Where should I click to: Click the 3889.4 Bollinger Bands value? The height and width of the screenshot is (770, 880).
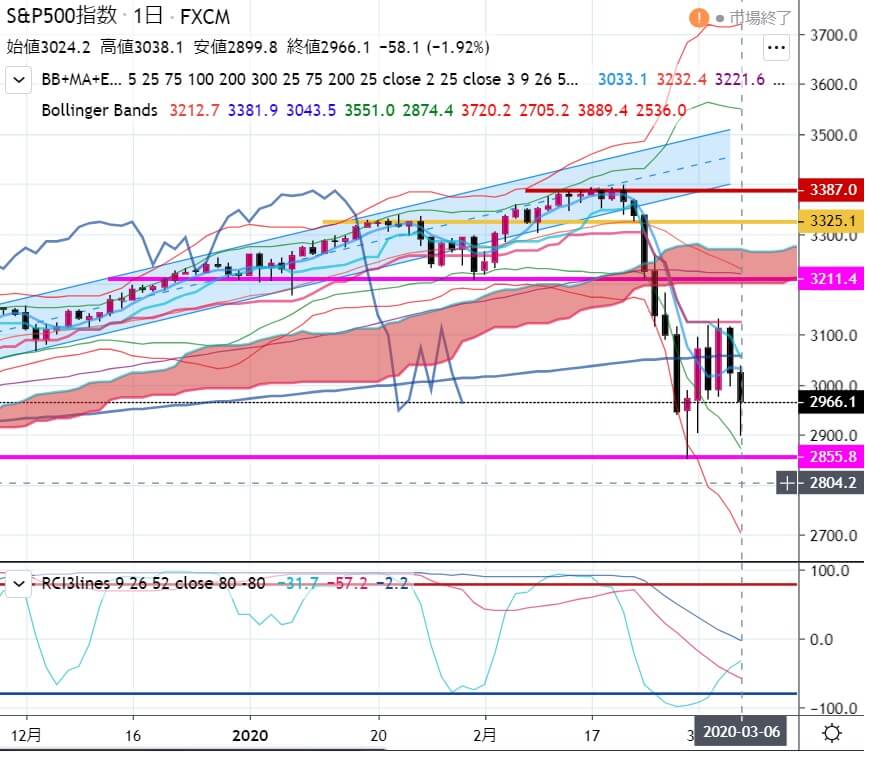coord(603,110)
